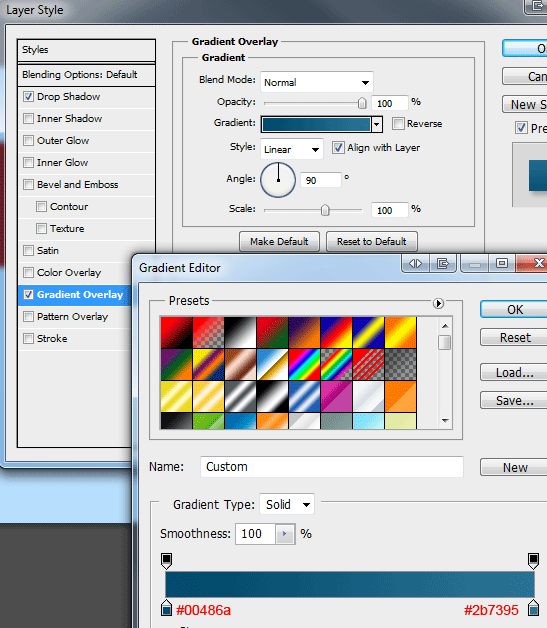Click the double-arrow icon in the Gradient Editor title bar

tap(415, 264)
